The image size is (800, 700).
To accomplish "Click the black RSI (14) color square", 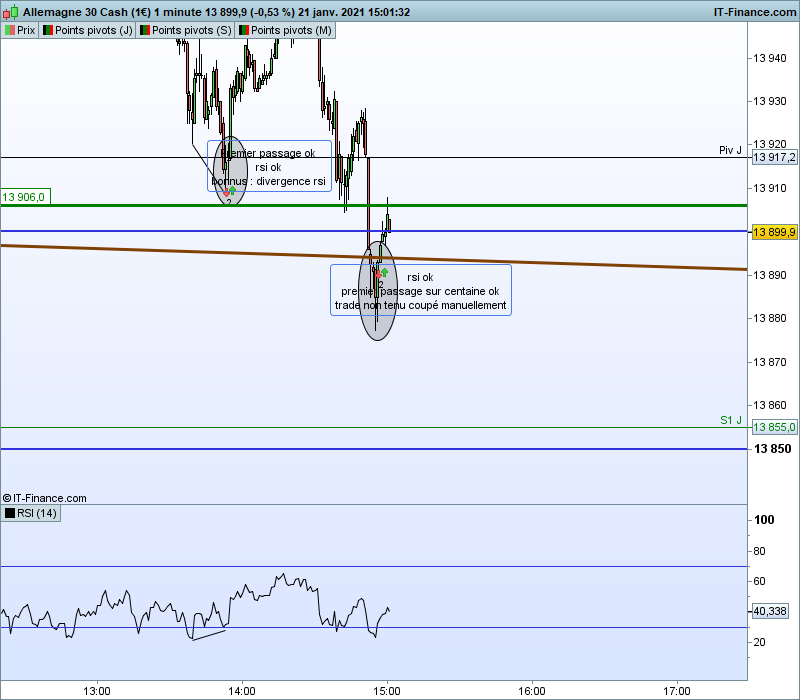I will pyautogui.click(x=10, y=513).
